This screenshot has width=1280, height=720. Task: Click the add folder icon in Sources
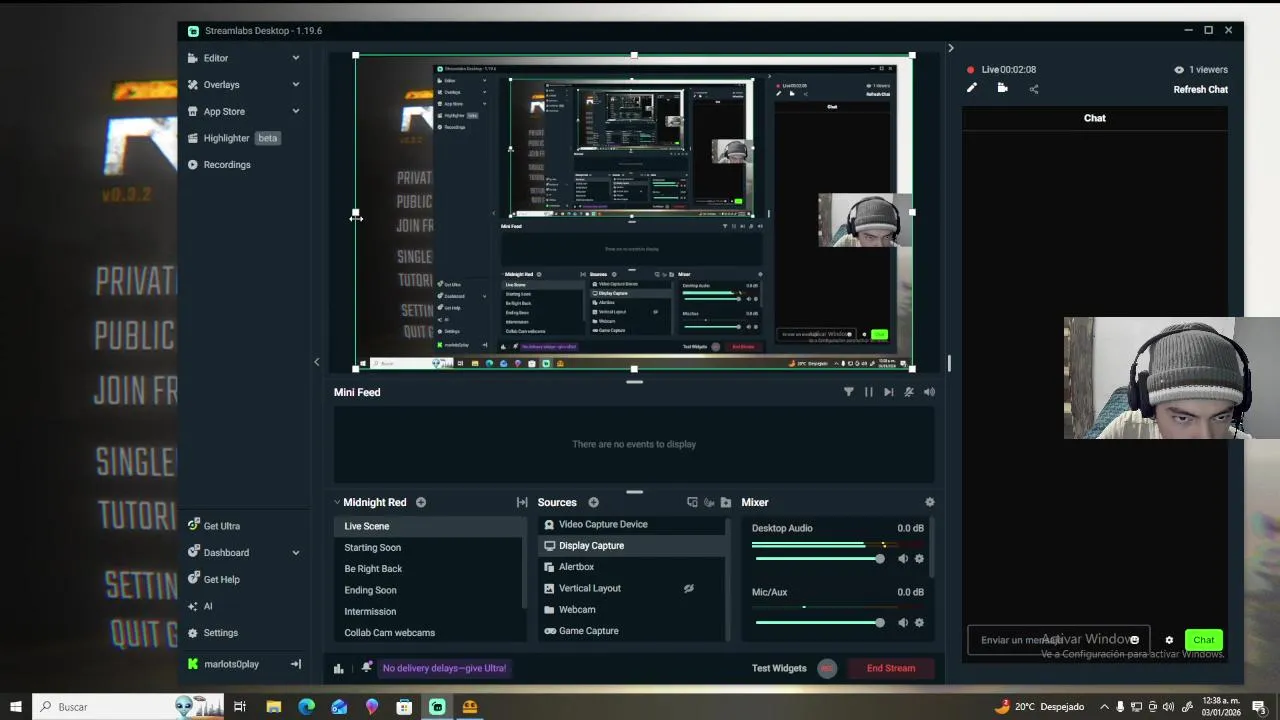726,502
